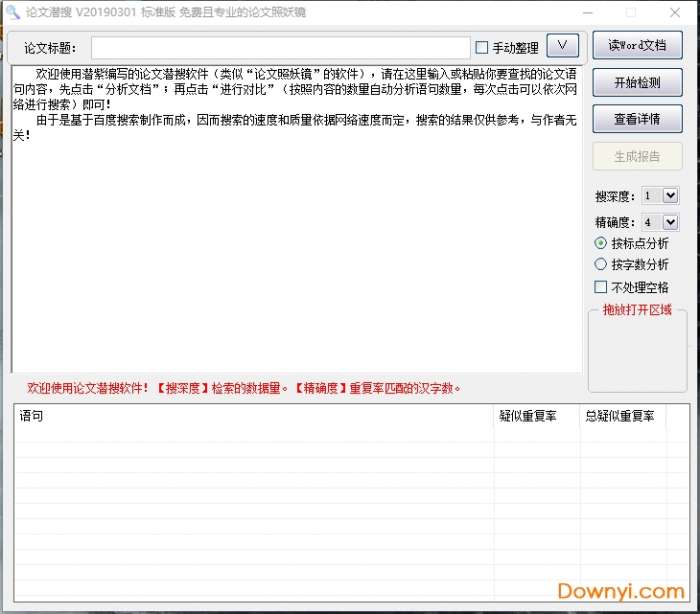Viewport: 700px width, 614px height.
Task: Select the 按标点分析 radio option
Action: tap(601, 243)
